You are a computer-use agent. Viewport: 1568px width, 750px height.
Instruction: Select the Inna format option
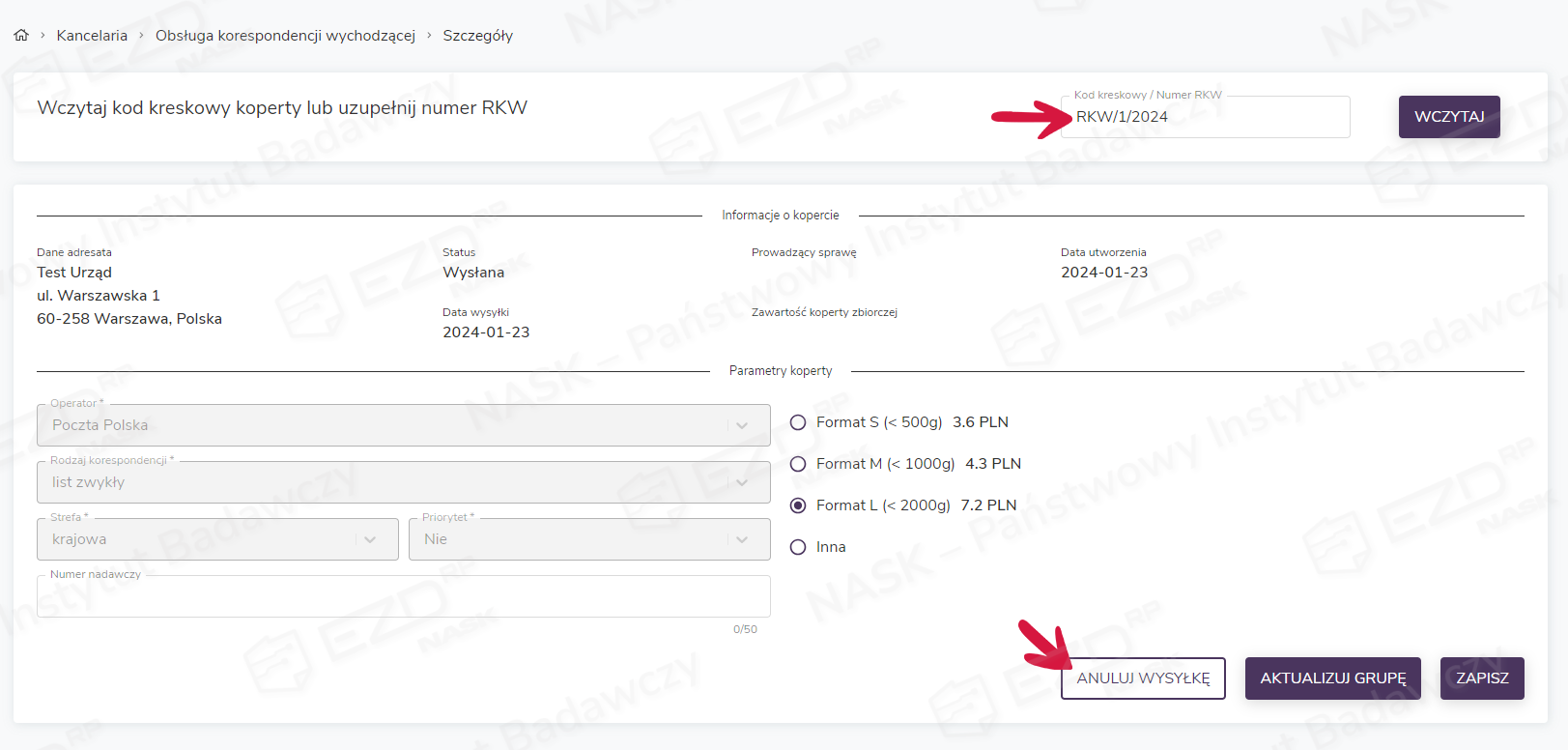click(x=798, y=547)
